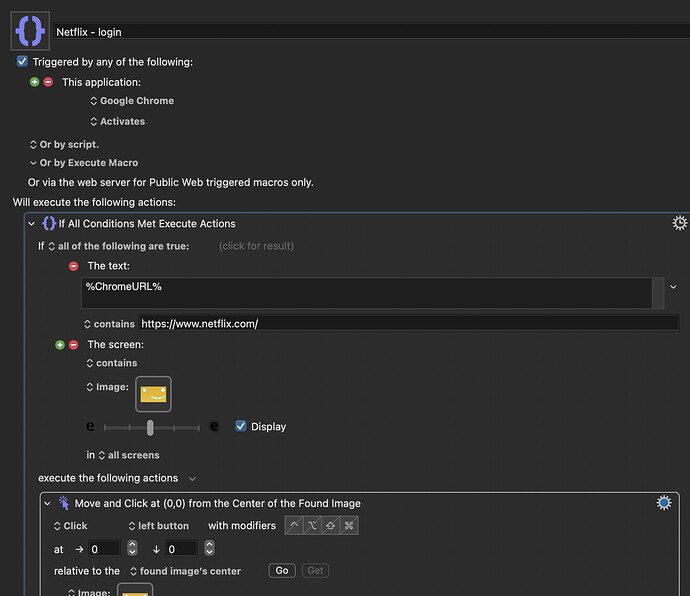Remove 'The text' condition with red minus

pos(73,266)
